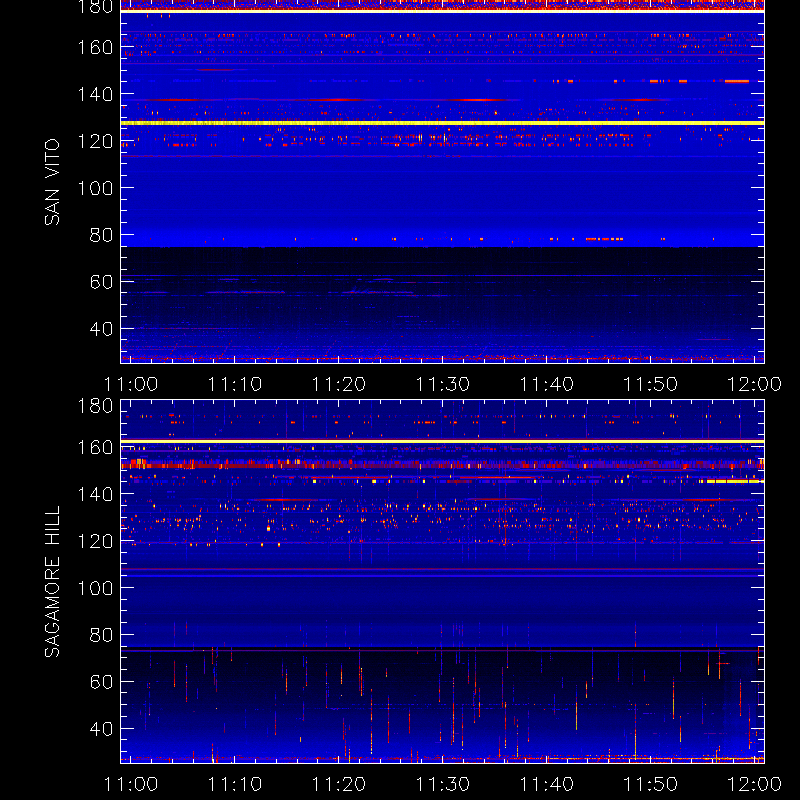Choose the 11:20 time label under Sagamore Hill plot

(x=339, y=784)
